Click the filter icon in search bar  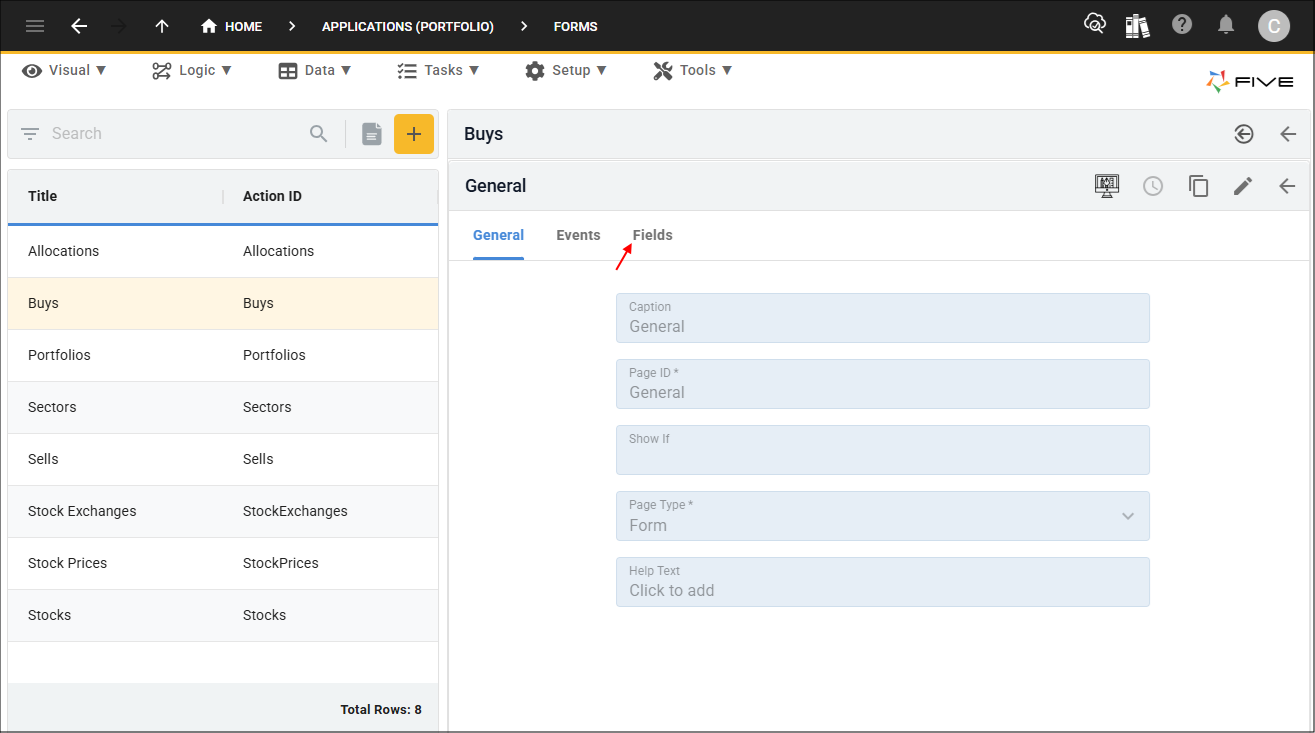click(30, 134)
